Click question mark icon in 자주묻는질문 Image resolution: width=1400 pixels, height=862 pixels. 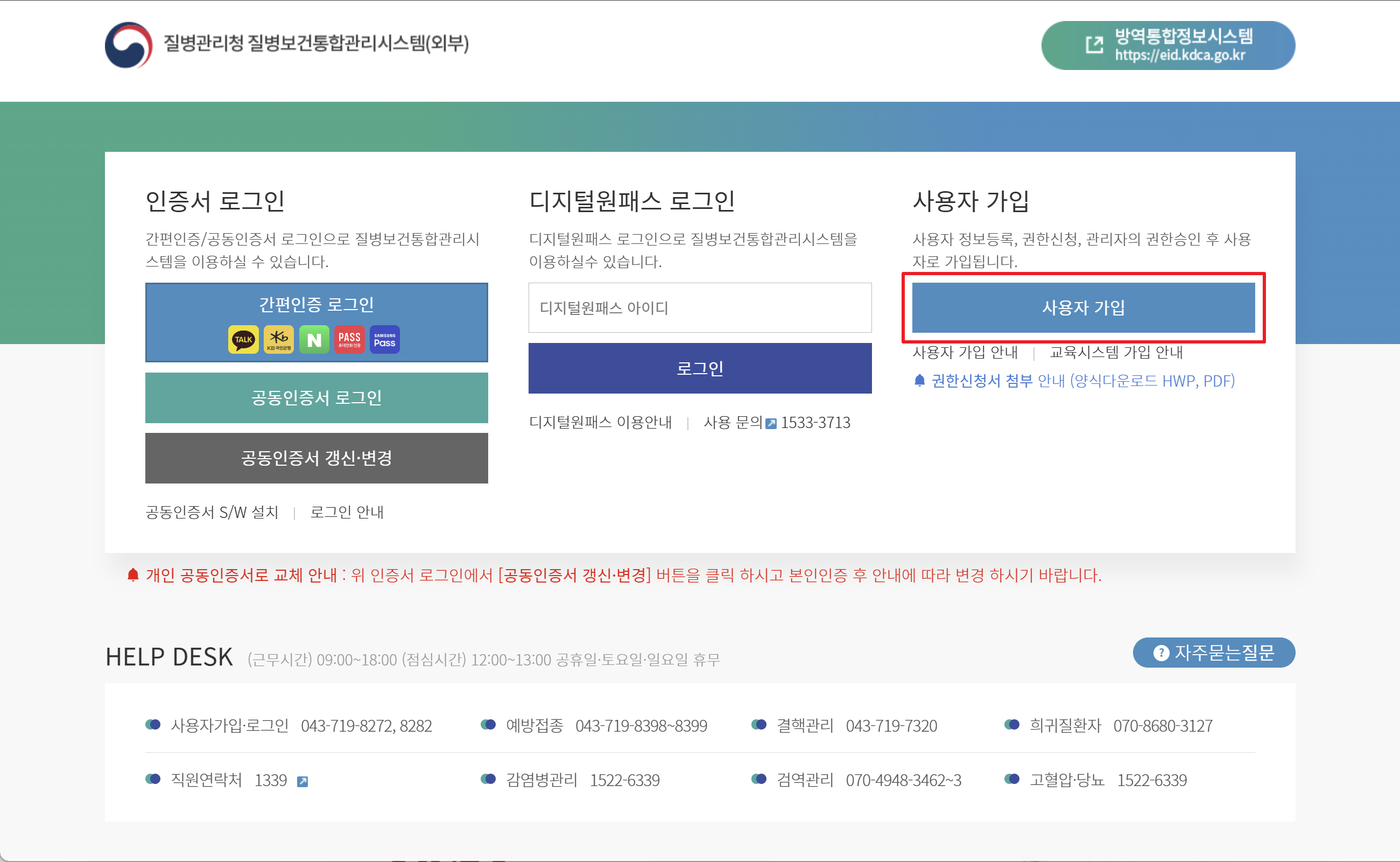tap(1161, 653)
